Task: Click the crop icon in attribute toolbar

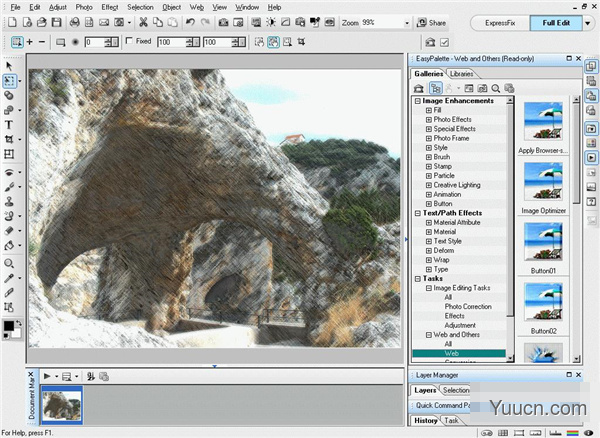Action: (x=302, y=42)
